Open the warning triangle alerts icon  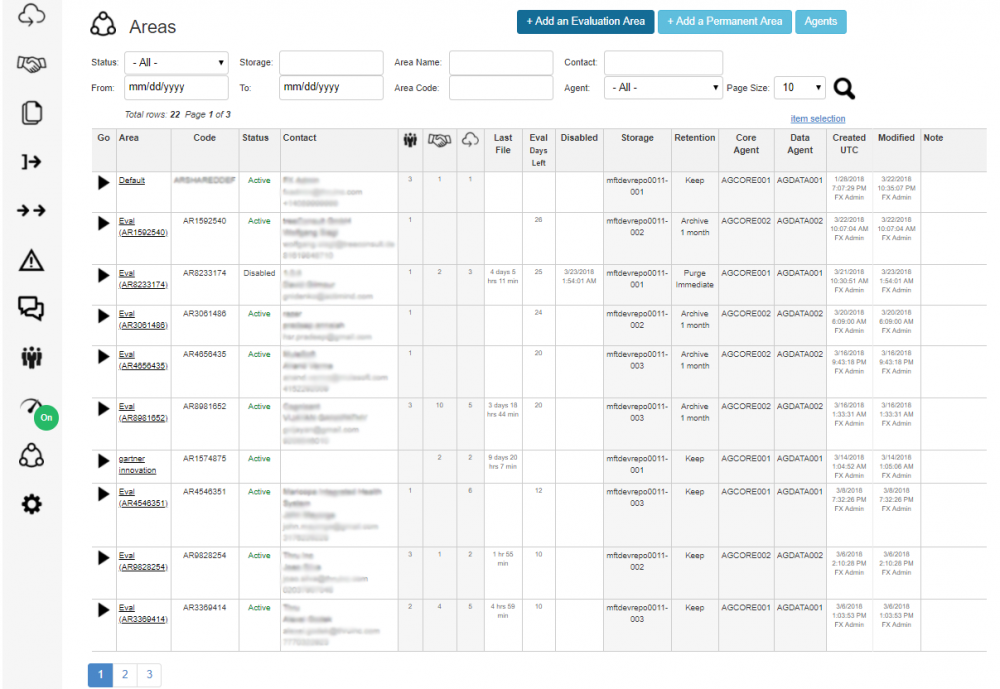coord(32,261)
